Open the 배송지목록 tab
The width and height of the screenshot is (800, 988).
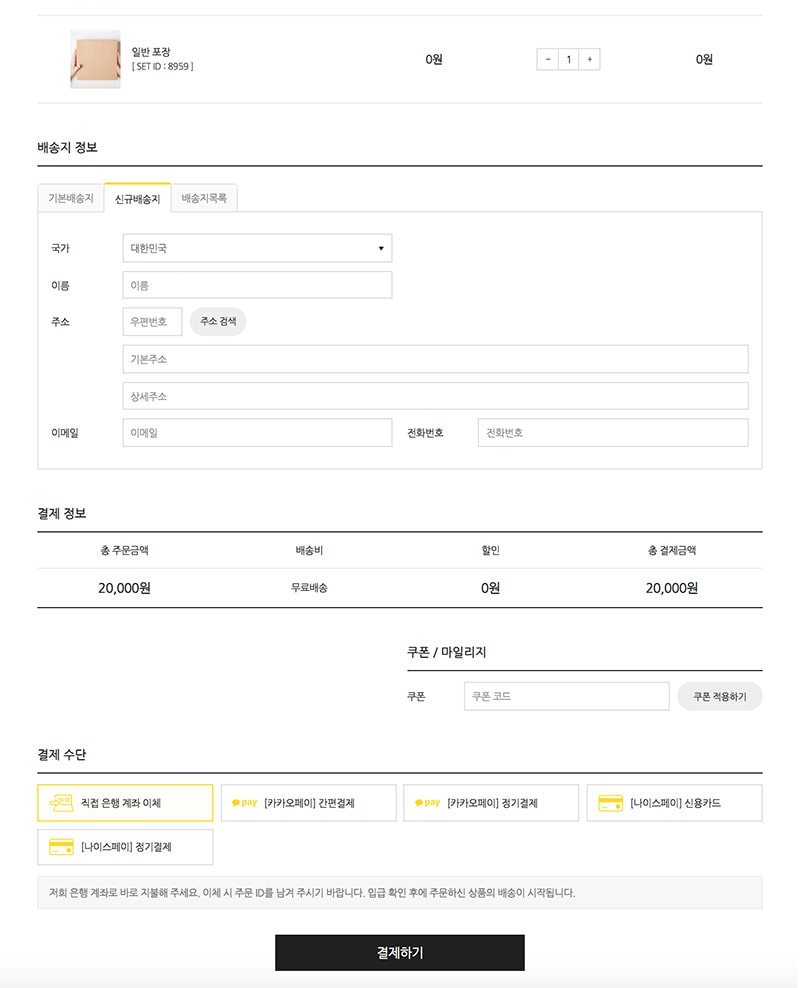[x=204, y=198]
